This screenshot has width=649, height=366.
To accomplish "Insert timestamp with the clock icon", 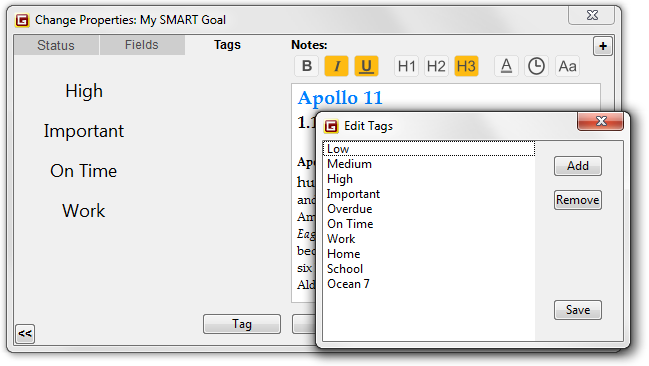I will pyautogui.click(x=536, y=66).
